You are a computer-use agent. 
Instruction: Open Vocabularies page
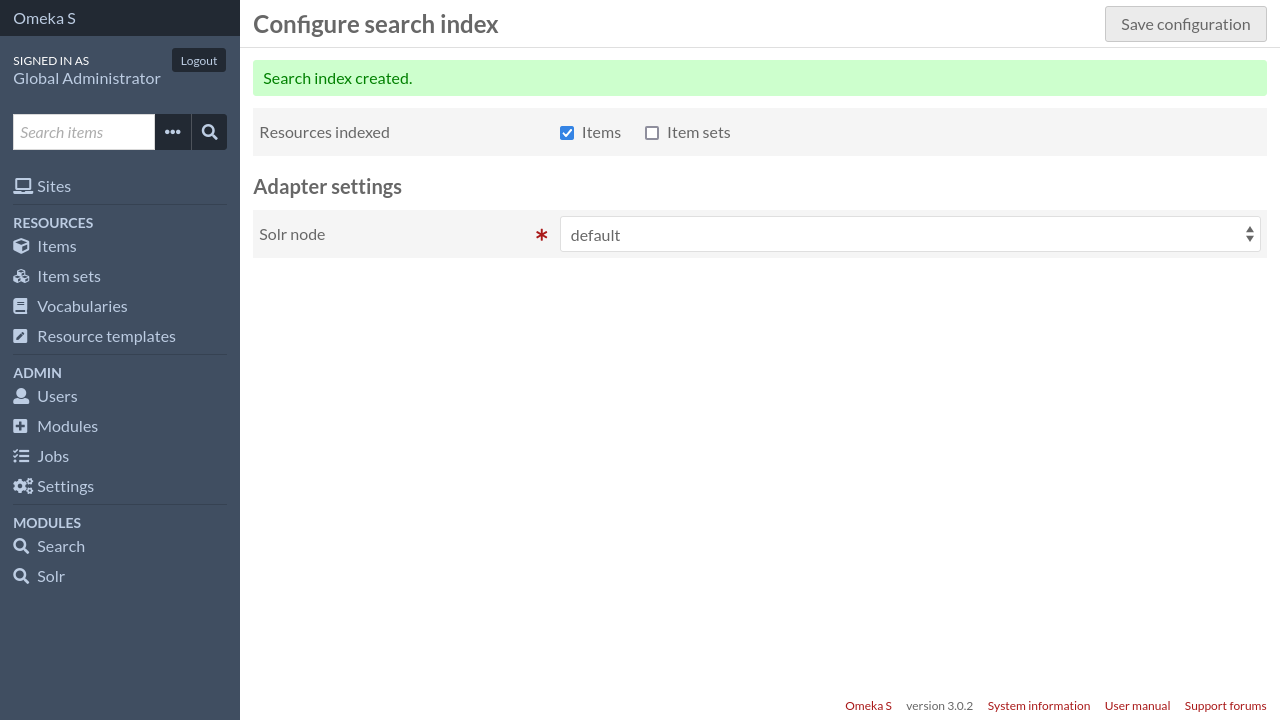click(82, 306)
